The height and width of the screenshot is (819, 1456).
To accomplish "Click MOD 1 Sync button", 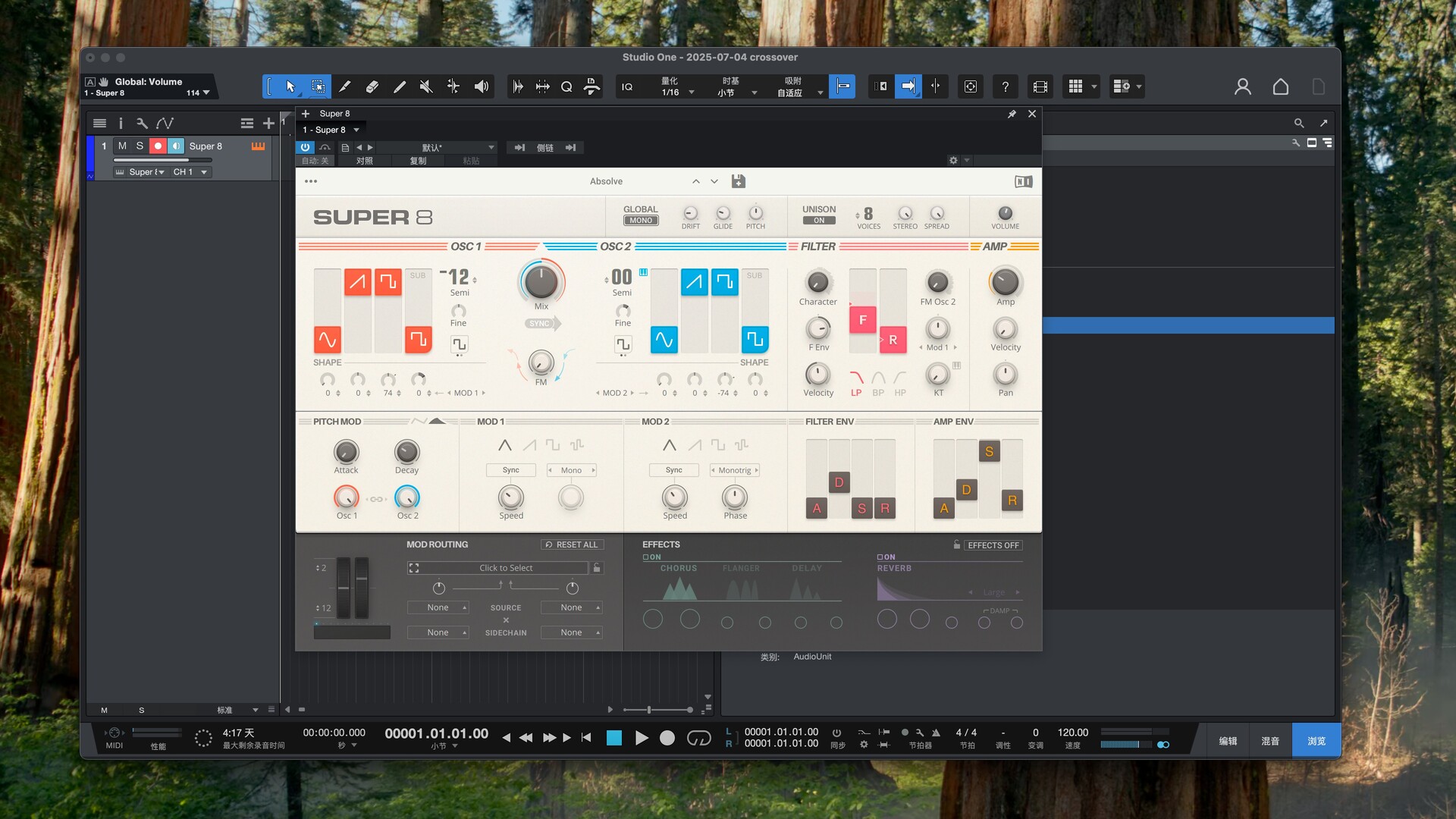I will tap(510, 470).
